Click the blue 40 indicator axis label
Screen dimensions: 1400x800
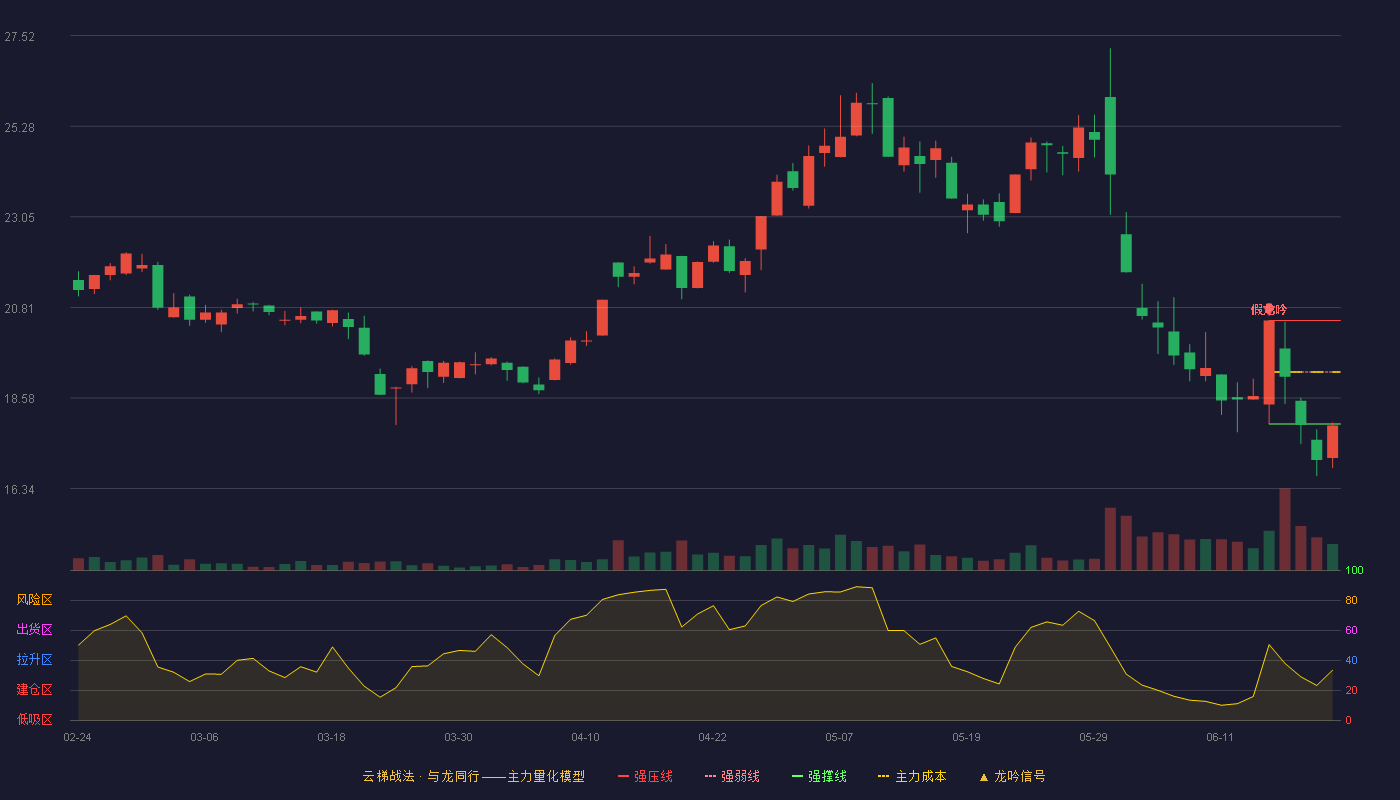tap(1351, 660)
